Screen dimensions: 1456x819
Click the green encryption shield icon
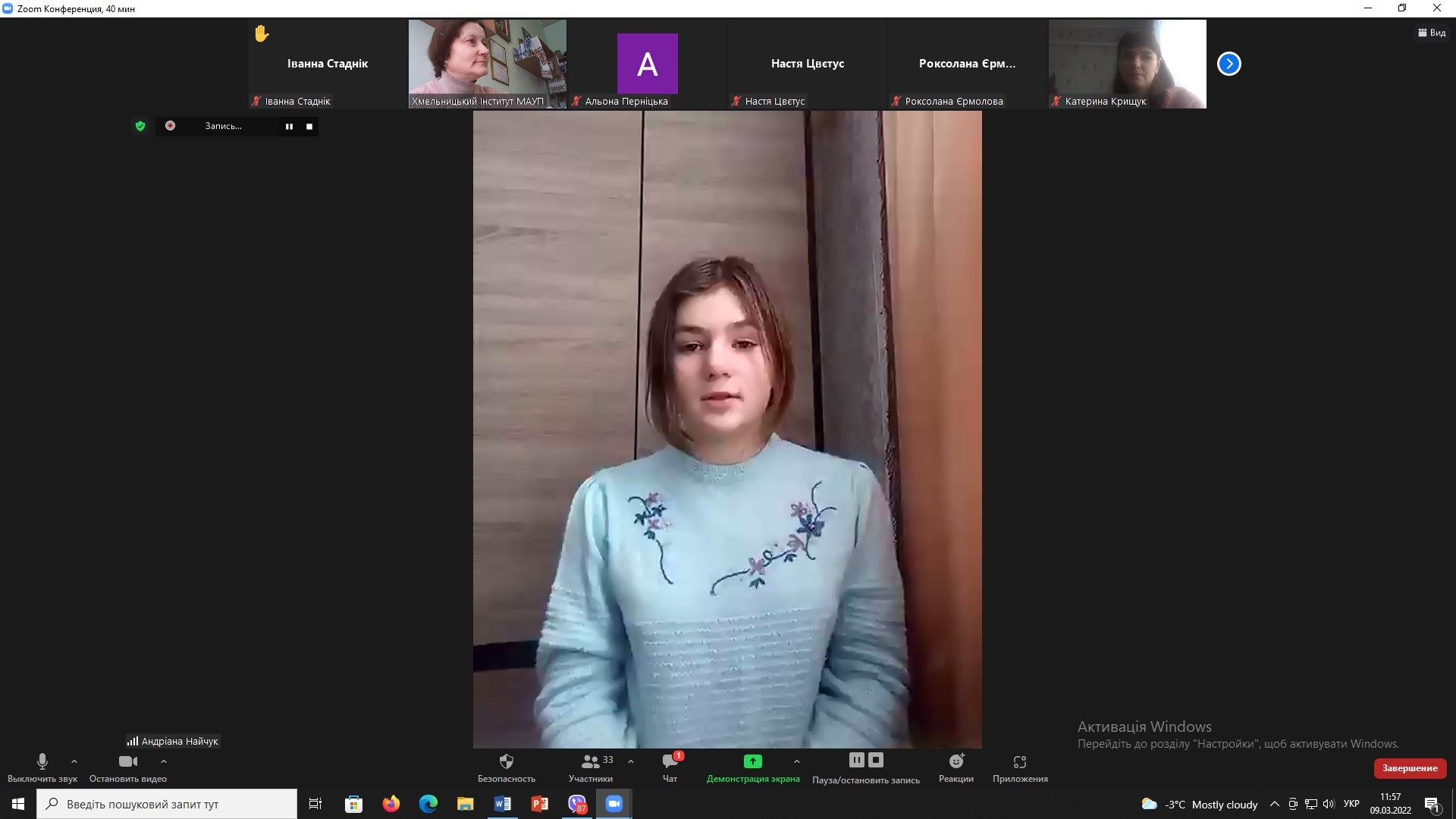pyautogui.click(x=140, y=126)
